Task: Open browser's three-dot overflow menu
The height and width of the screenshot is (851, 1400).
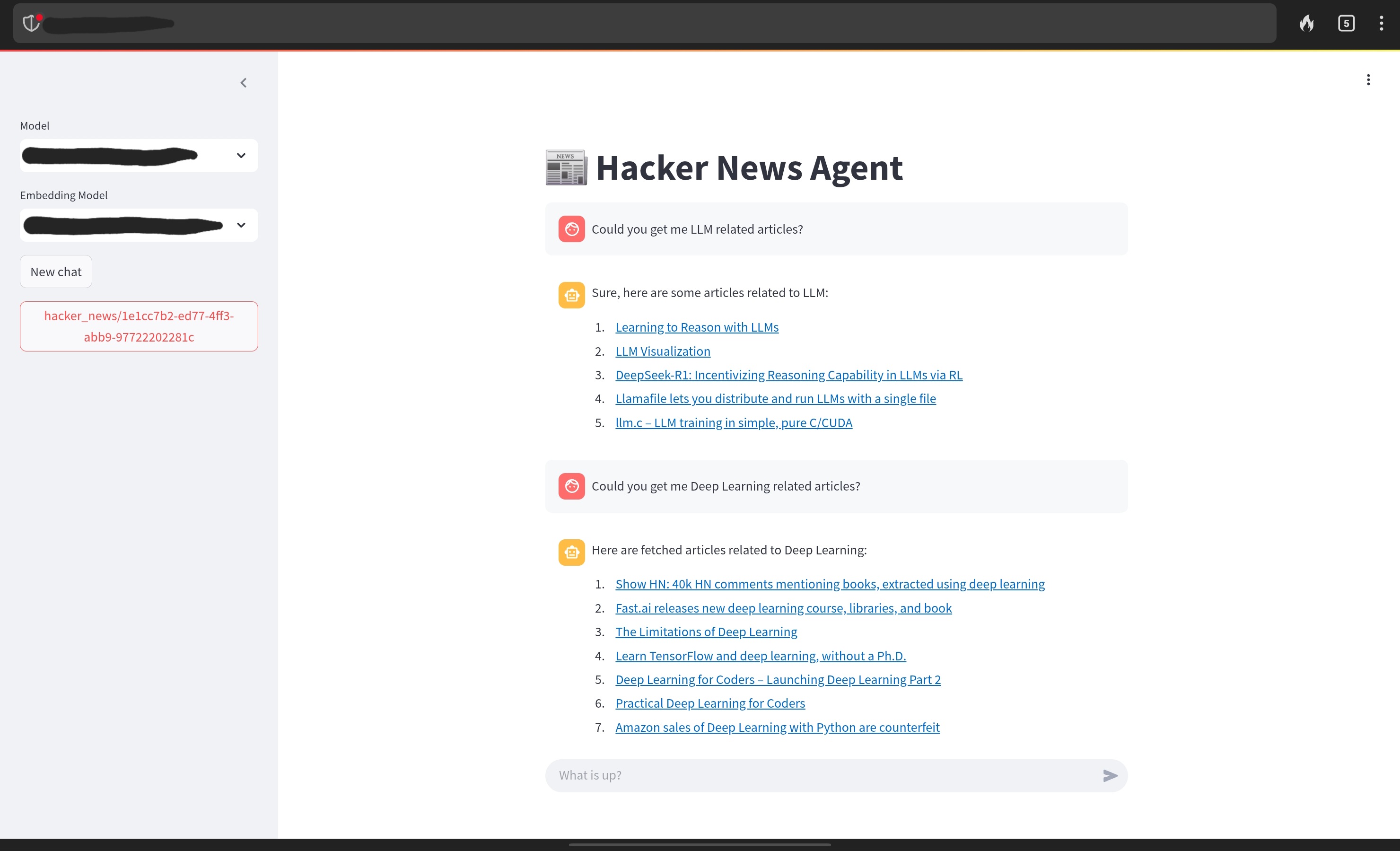Action: 1381,23
